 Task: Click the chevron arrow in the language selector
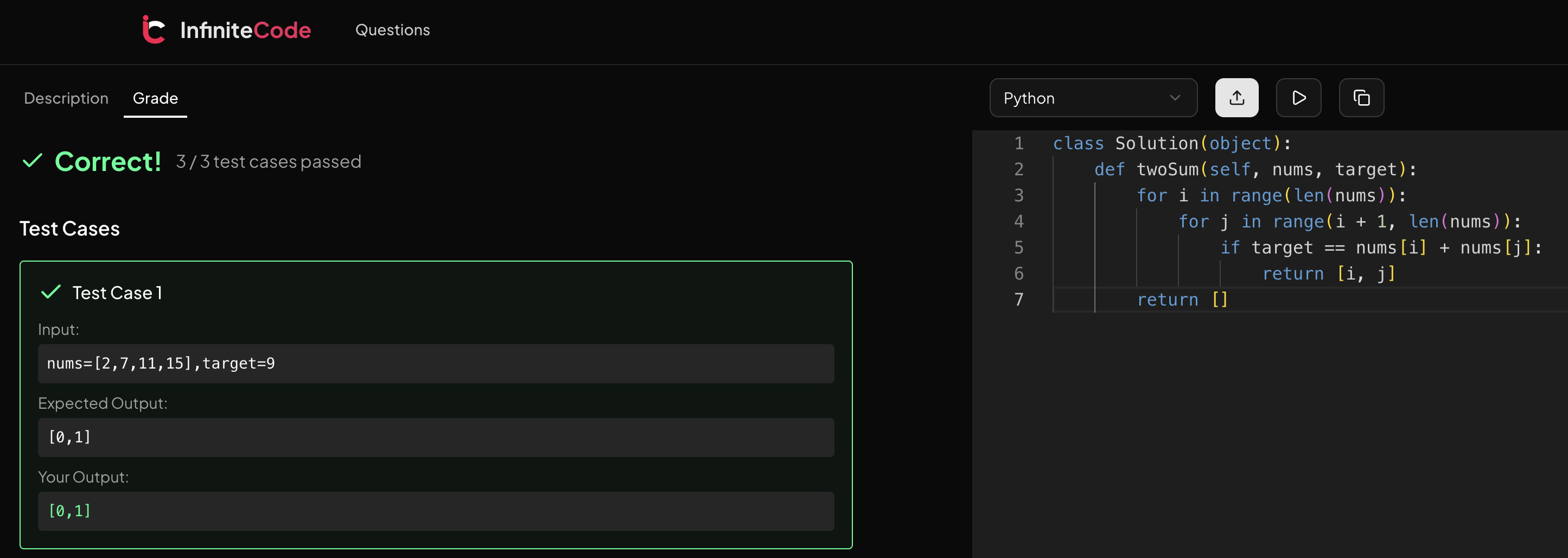click(1175, 98)
